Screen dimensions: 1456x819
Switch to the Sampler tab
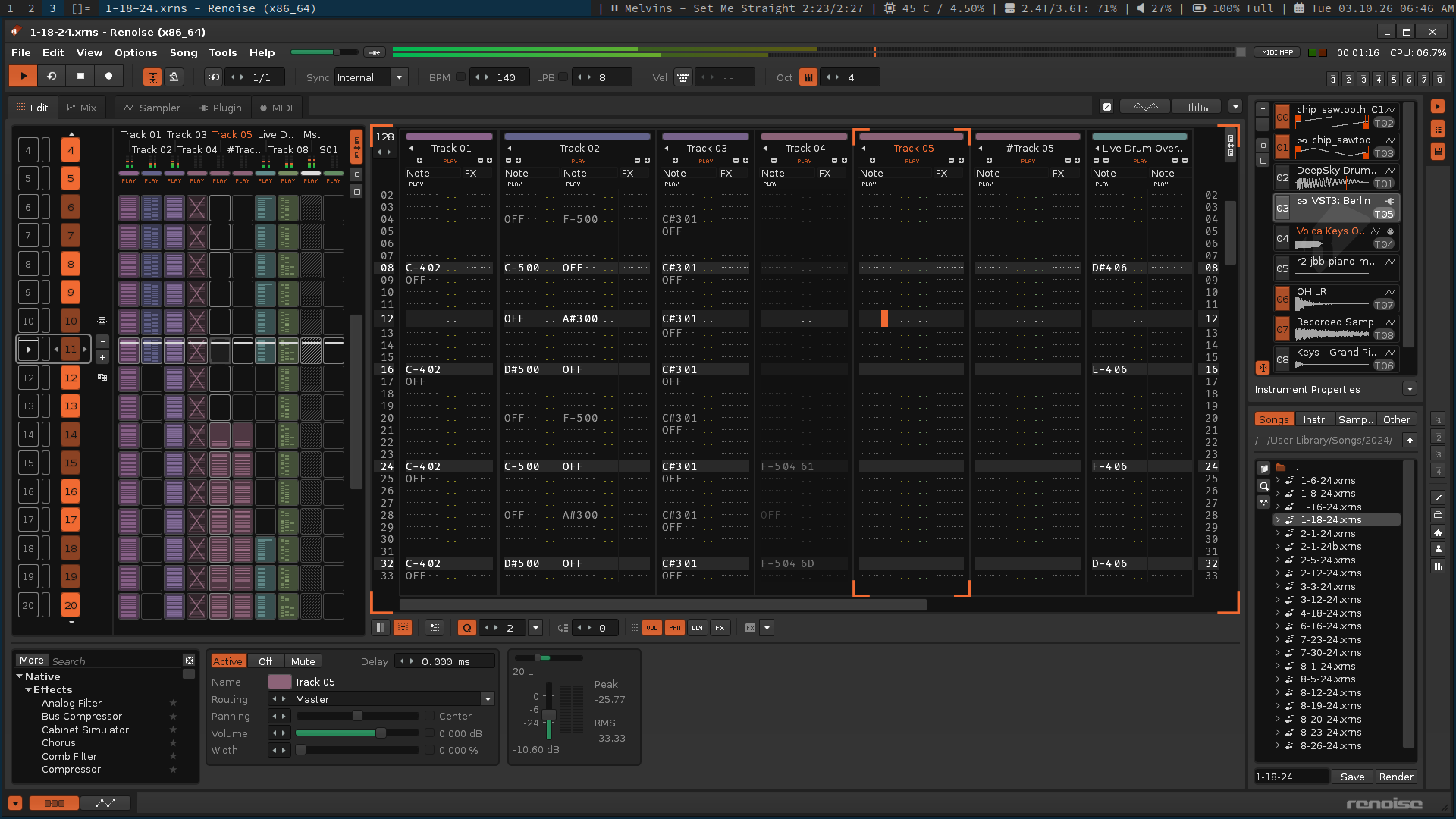pyautogui.click(x=152, y=108)
